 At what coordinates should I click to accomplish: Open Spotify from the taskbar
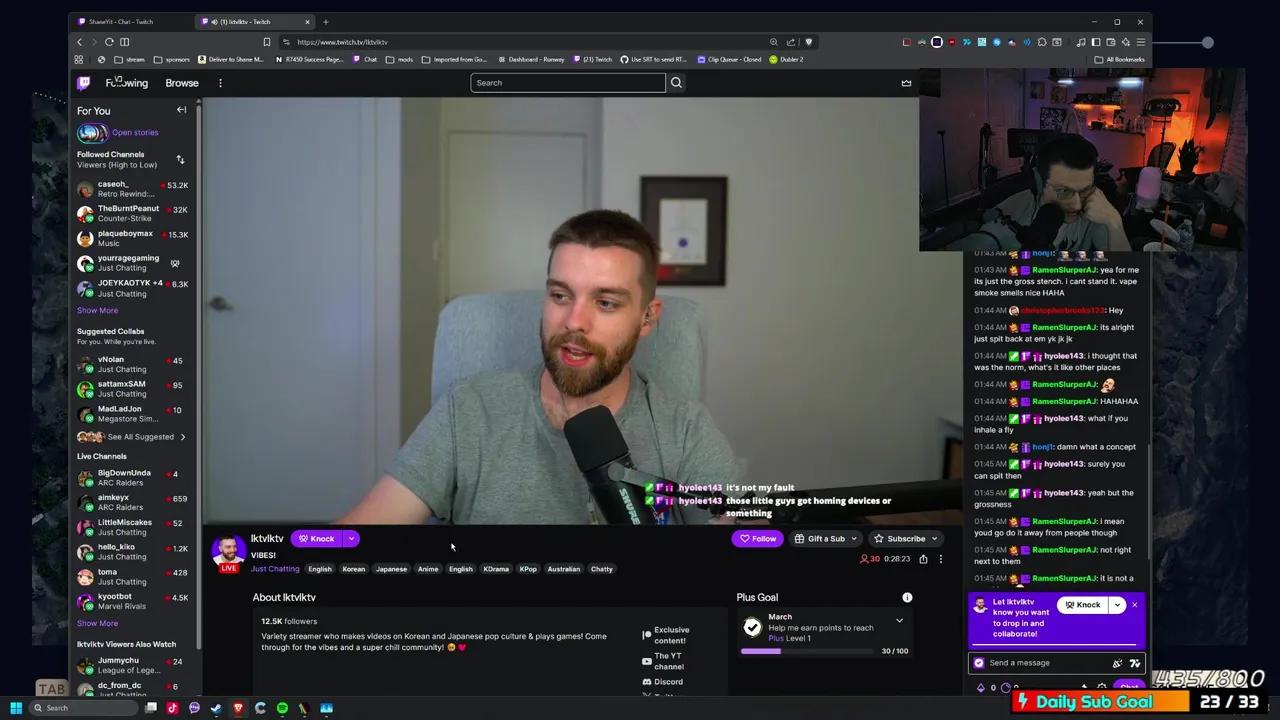tap(282, 708)
